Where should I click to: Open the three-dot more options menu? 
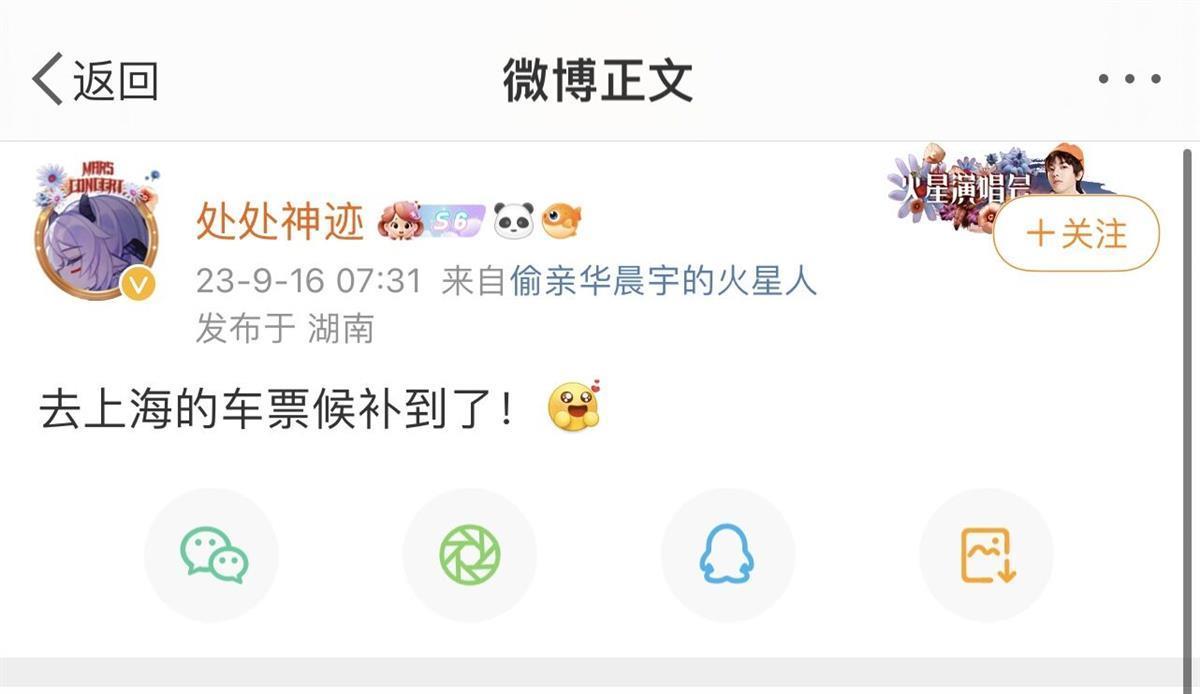[1130, 80]
